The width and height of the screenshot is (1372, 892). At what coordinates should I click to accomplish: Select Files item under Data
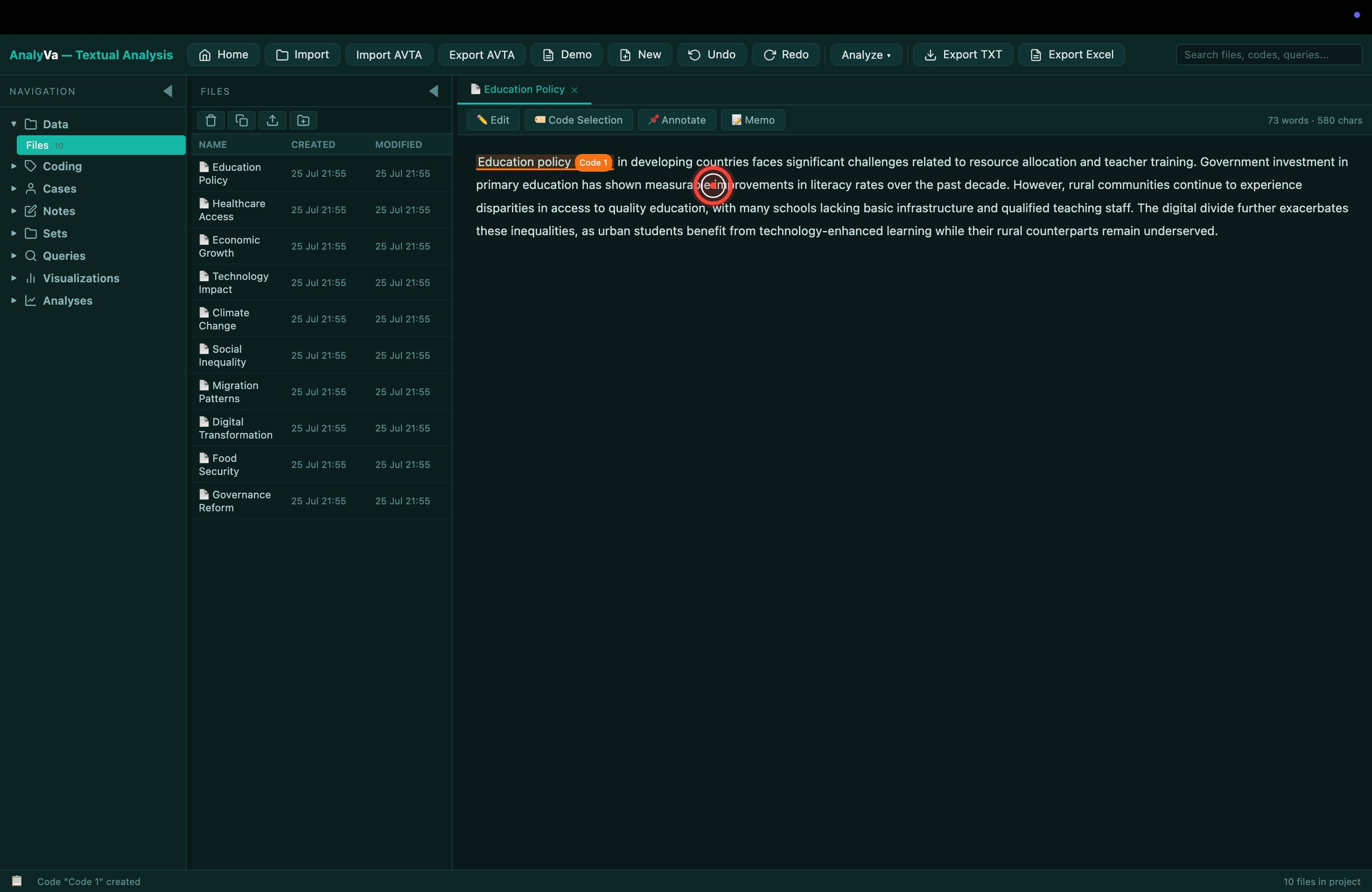101,145
